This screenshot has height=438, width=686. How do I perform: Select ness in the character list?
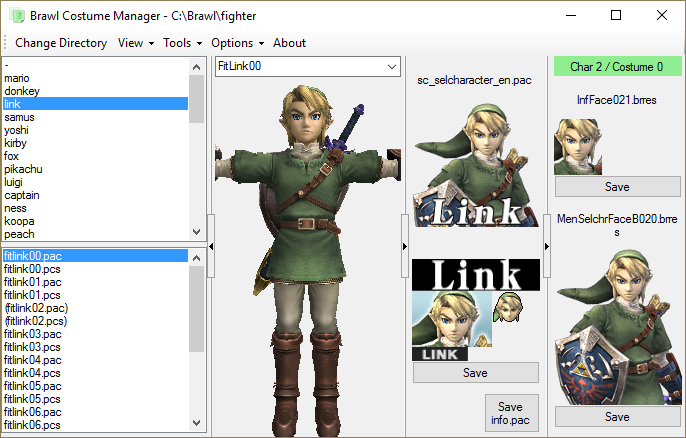(x=95, y=208)
